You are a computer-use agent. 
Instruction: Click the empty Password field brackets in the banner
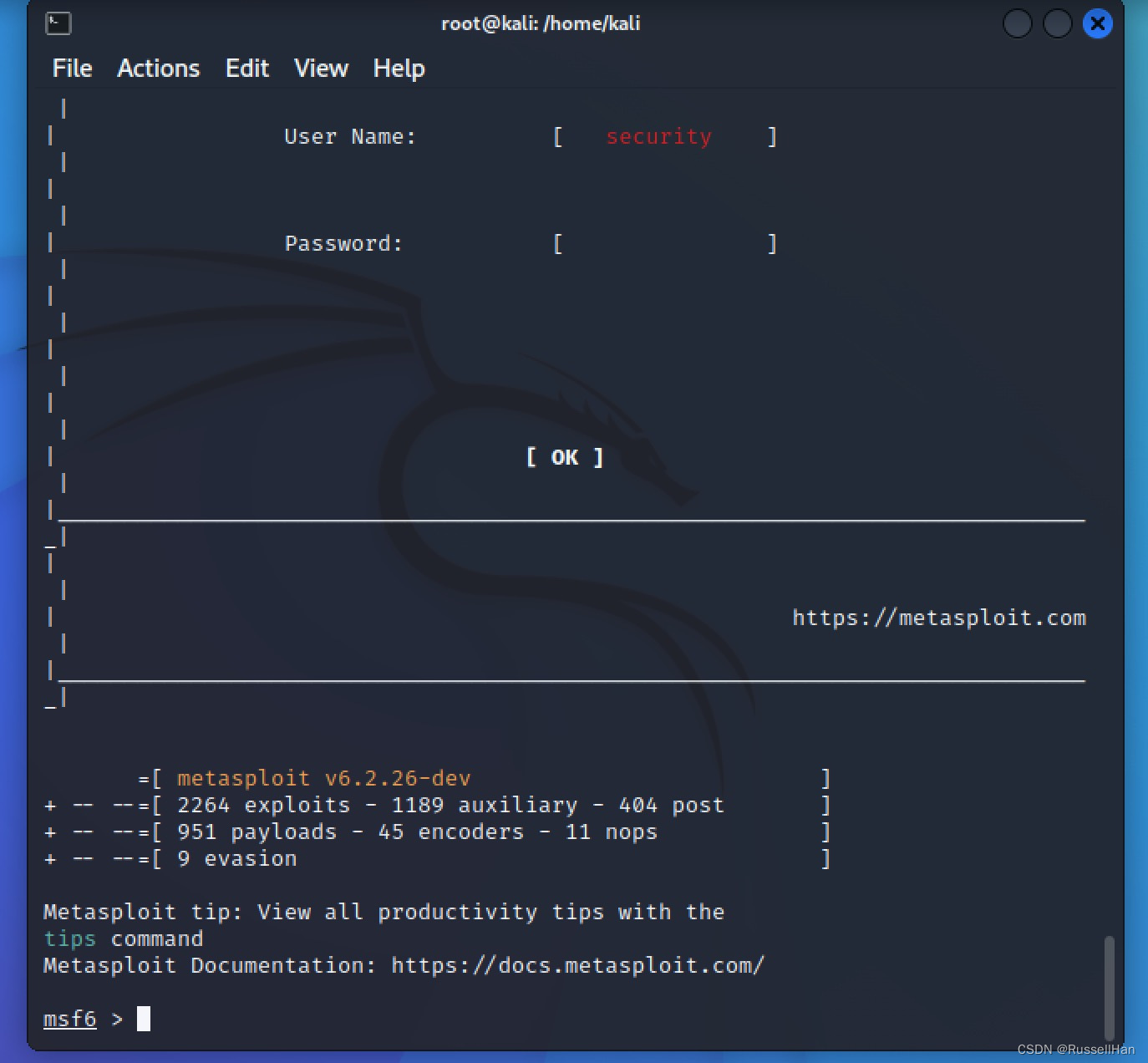665,243
